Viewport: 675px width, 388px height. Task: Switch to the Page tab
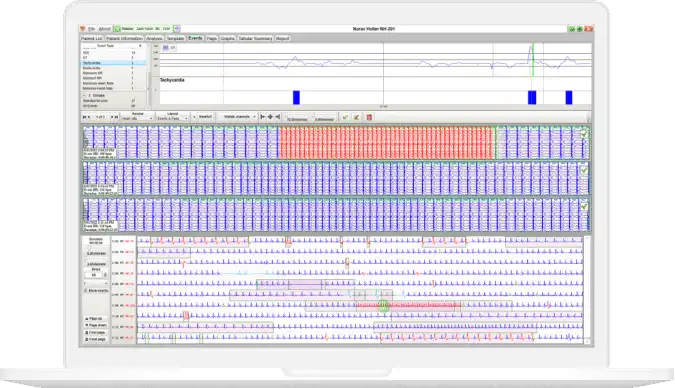pos(211,38)
